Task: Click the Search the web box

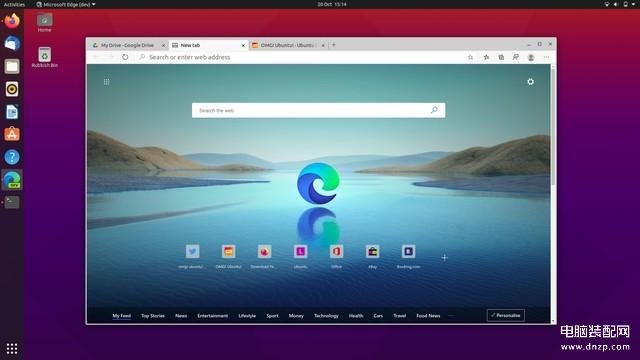Action: [318, 110]
